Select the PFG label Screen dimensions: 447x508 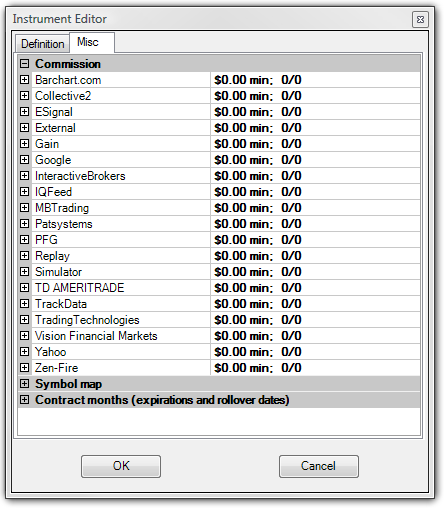pyautogui.click(x=46, y=240)
